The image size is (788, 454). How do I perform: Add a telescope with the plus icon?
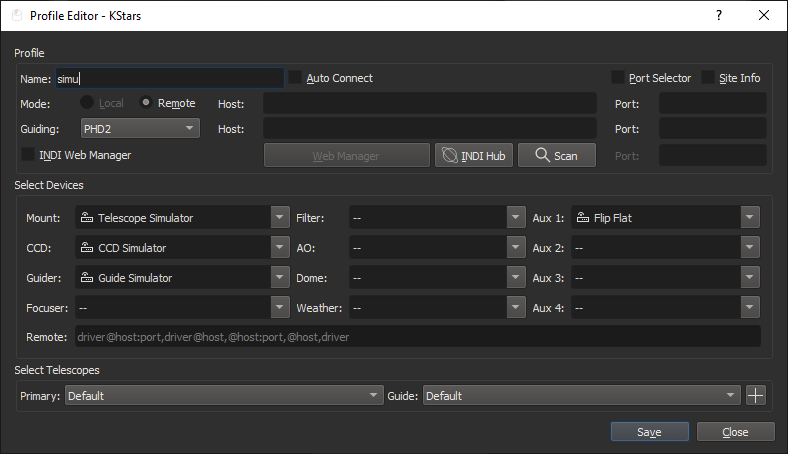pyautogui.click(x=755, y=395)
